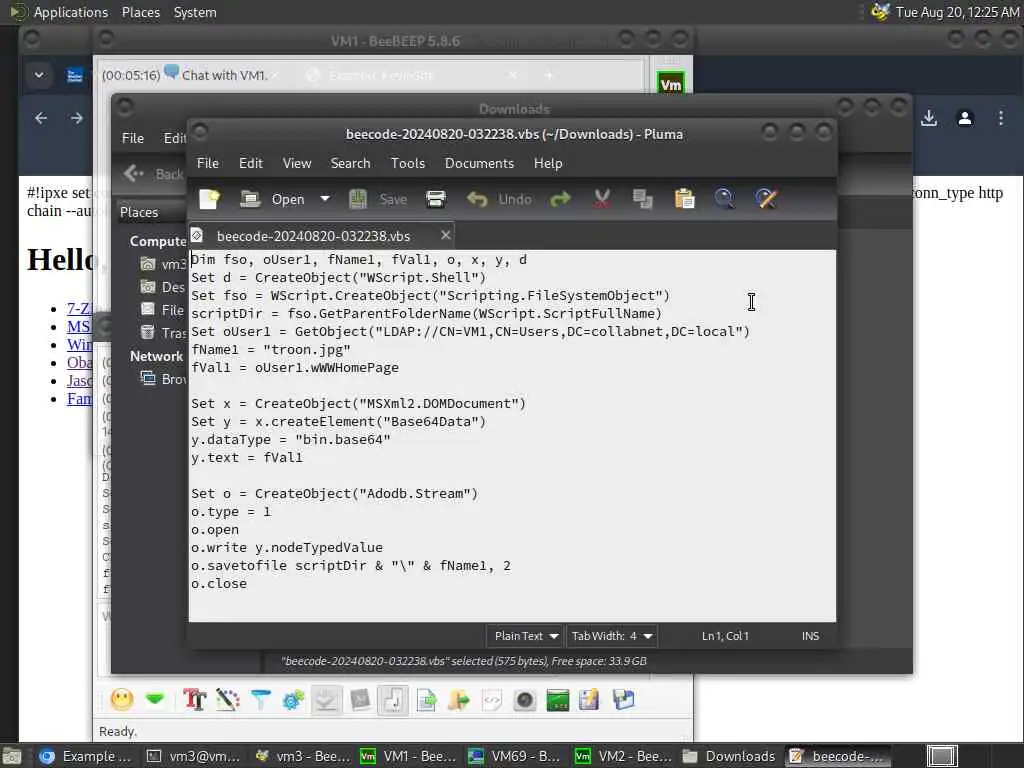Click the BeeBEEP notepad pencil icon
Image resolution: width=1024 pixels, height=768 pixels.
(589, 699)
